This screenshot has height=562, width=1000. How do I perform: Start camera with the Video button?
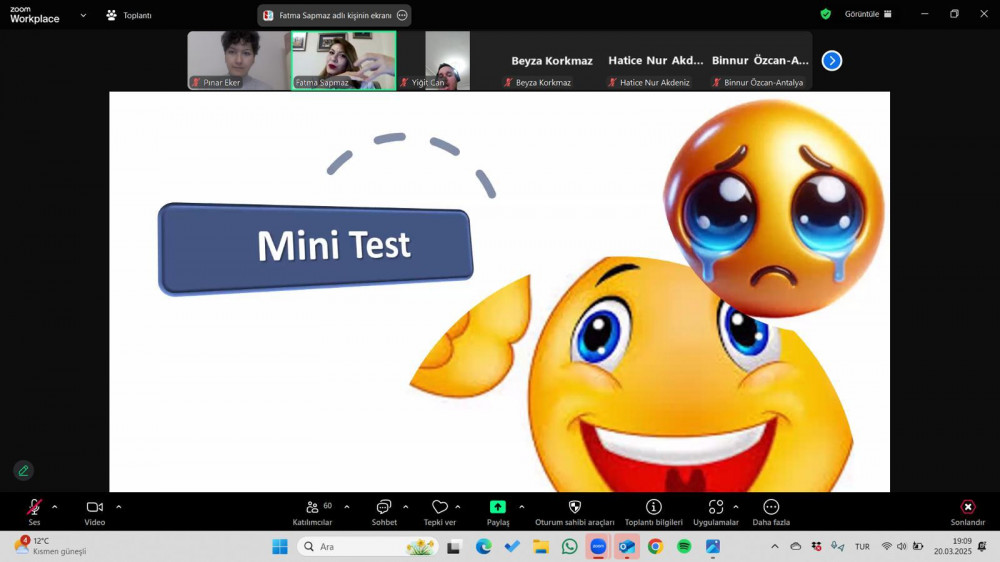(94, 512)
